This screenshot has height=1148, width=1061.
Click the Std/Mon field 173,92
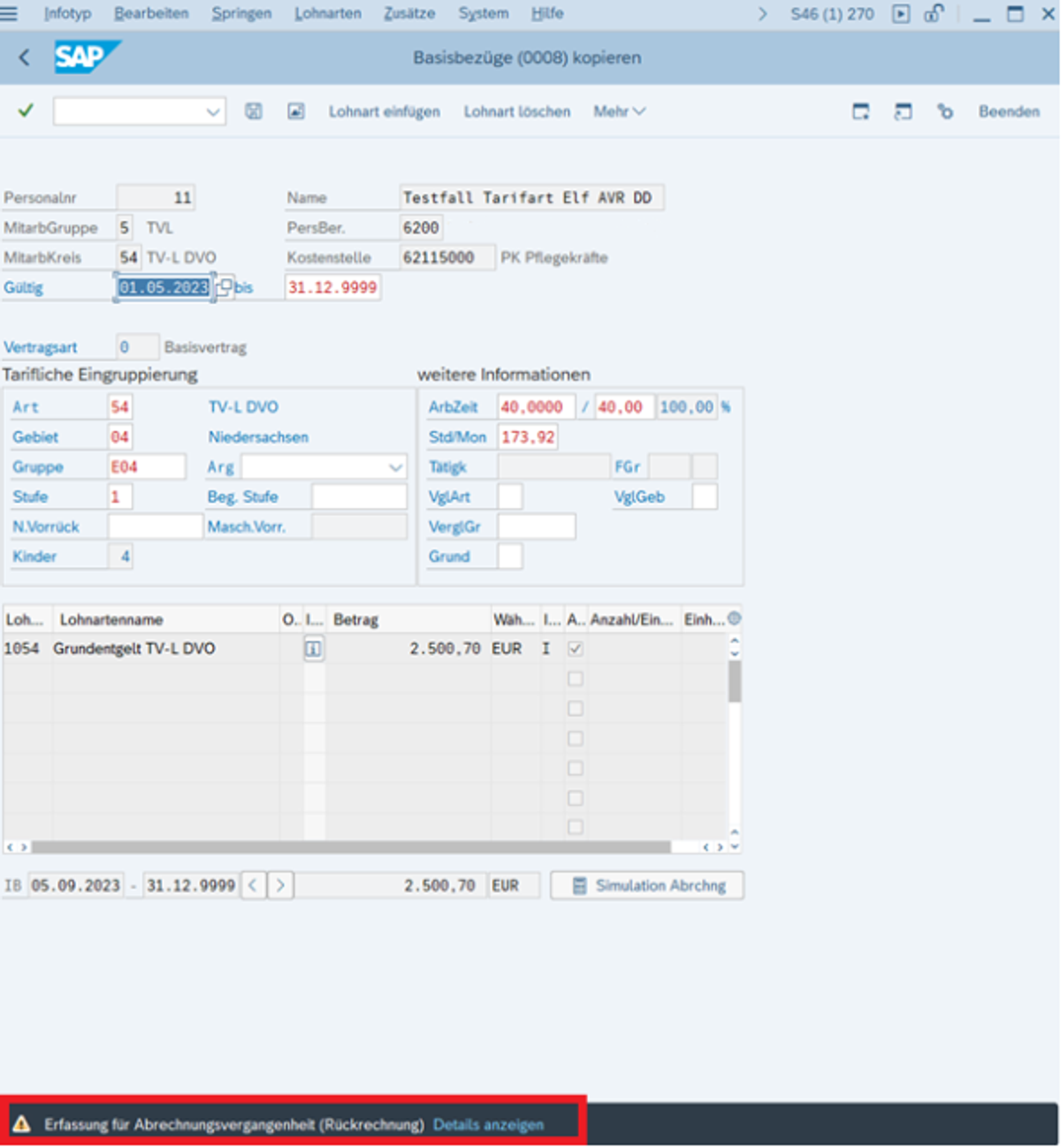coord(528,437)
